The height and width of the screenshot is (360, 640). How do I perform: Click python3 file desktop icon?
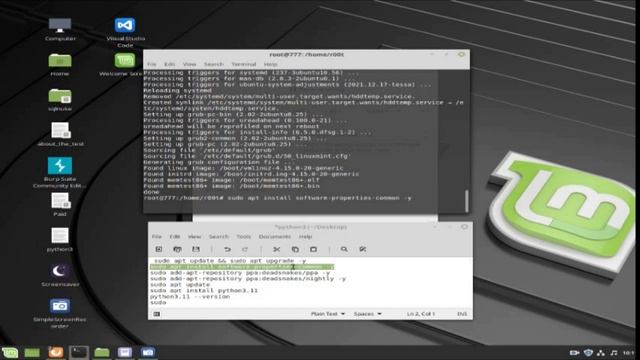point(60,240)
